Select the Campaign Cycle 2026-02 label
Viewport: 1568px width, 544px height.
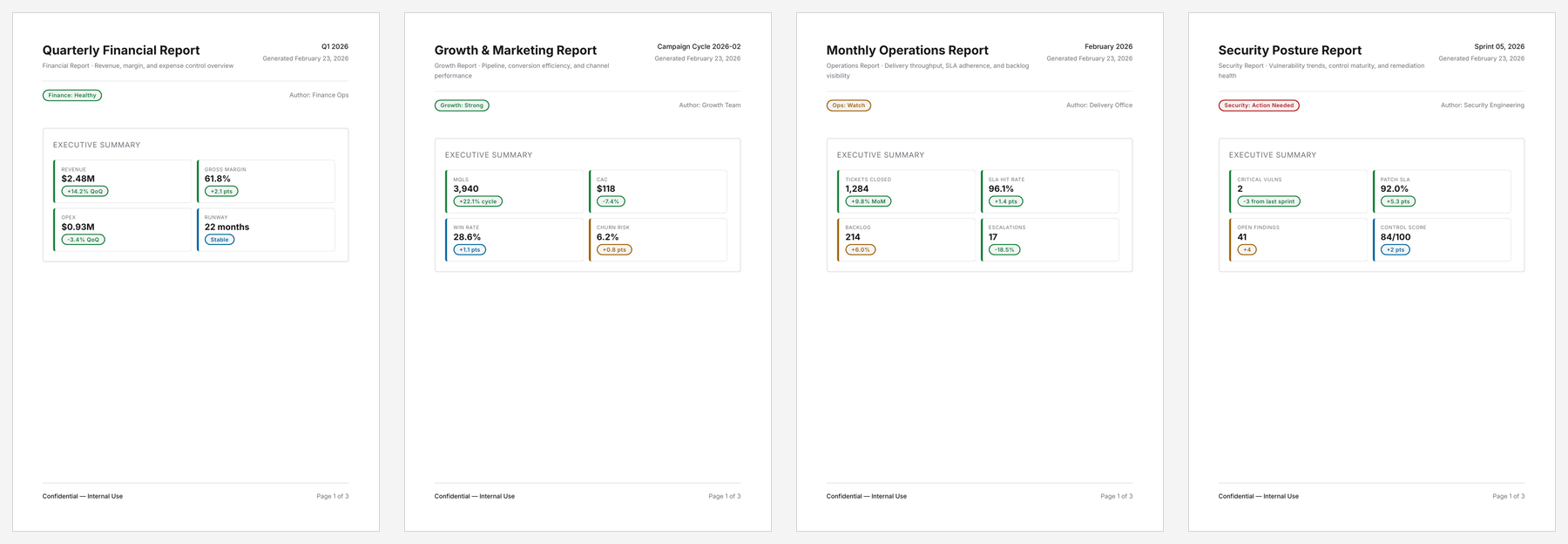click(x=699, y=46)
